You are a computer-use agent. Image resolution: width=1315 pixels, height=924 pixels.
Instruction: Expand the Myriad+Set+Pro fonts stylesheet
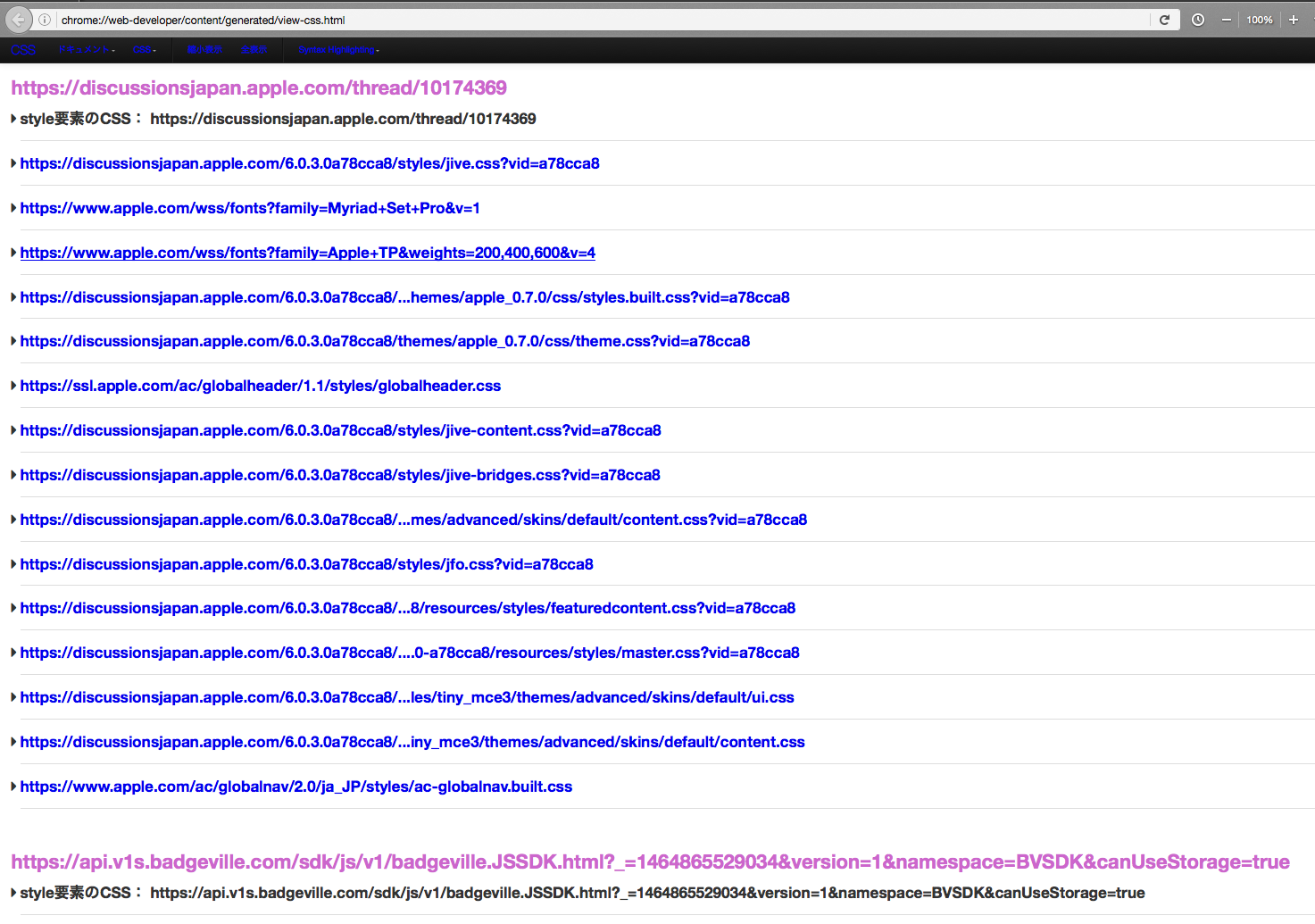point(13,208)
